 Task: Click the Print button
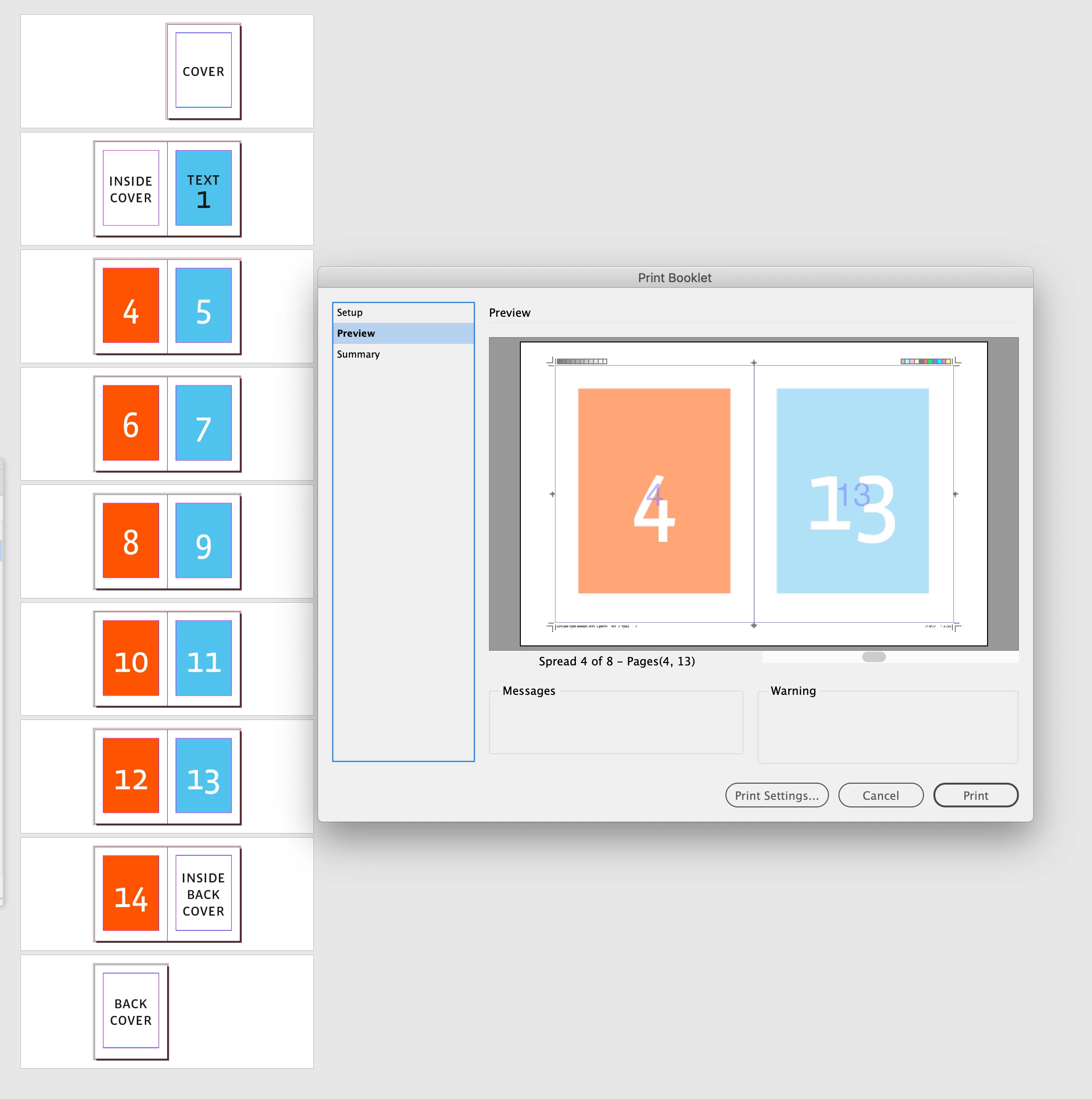pyautogui.click(x=975, y=795)
